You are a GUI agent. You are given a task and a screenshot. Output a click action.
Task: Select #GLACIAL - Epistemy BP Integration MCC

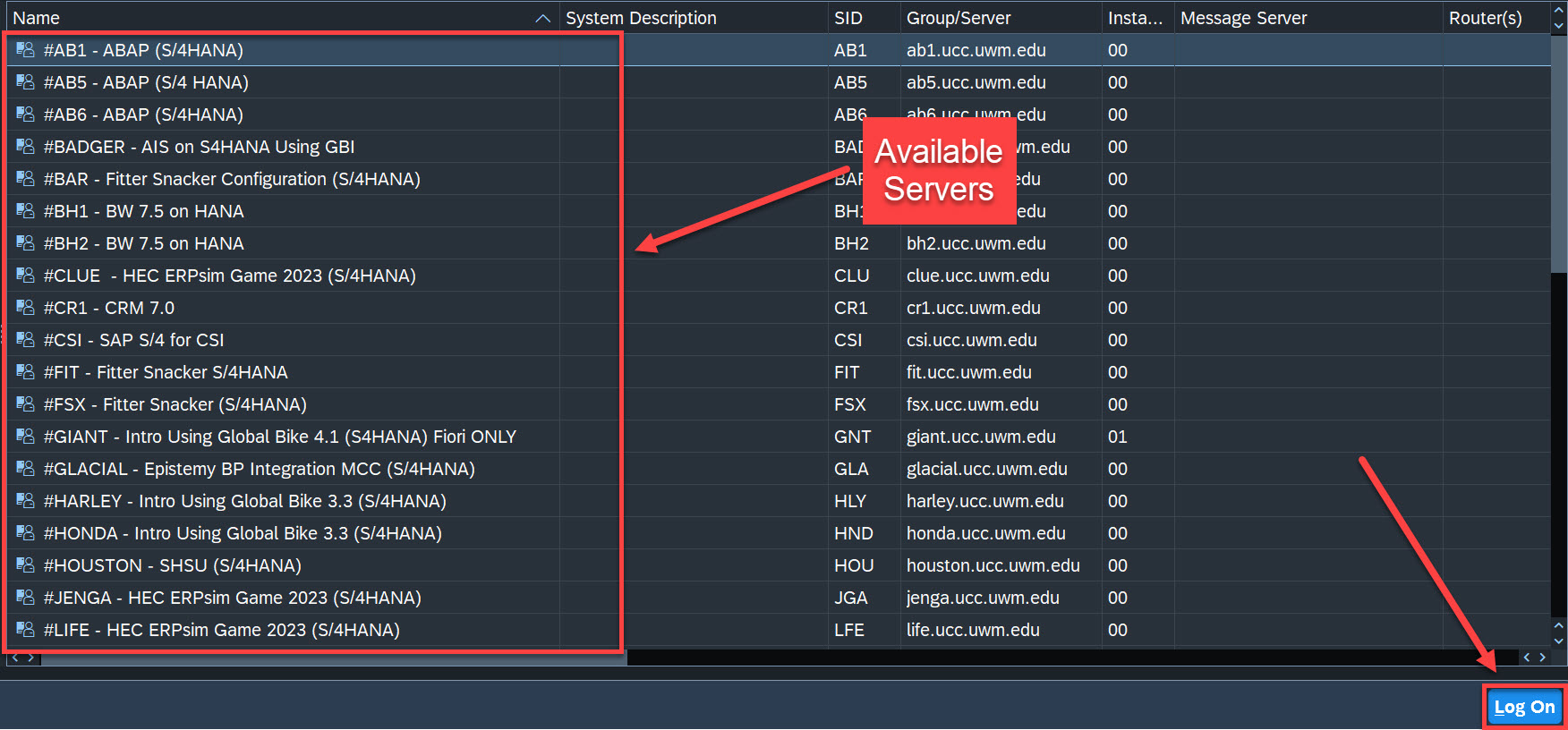click(260, 469)
